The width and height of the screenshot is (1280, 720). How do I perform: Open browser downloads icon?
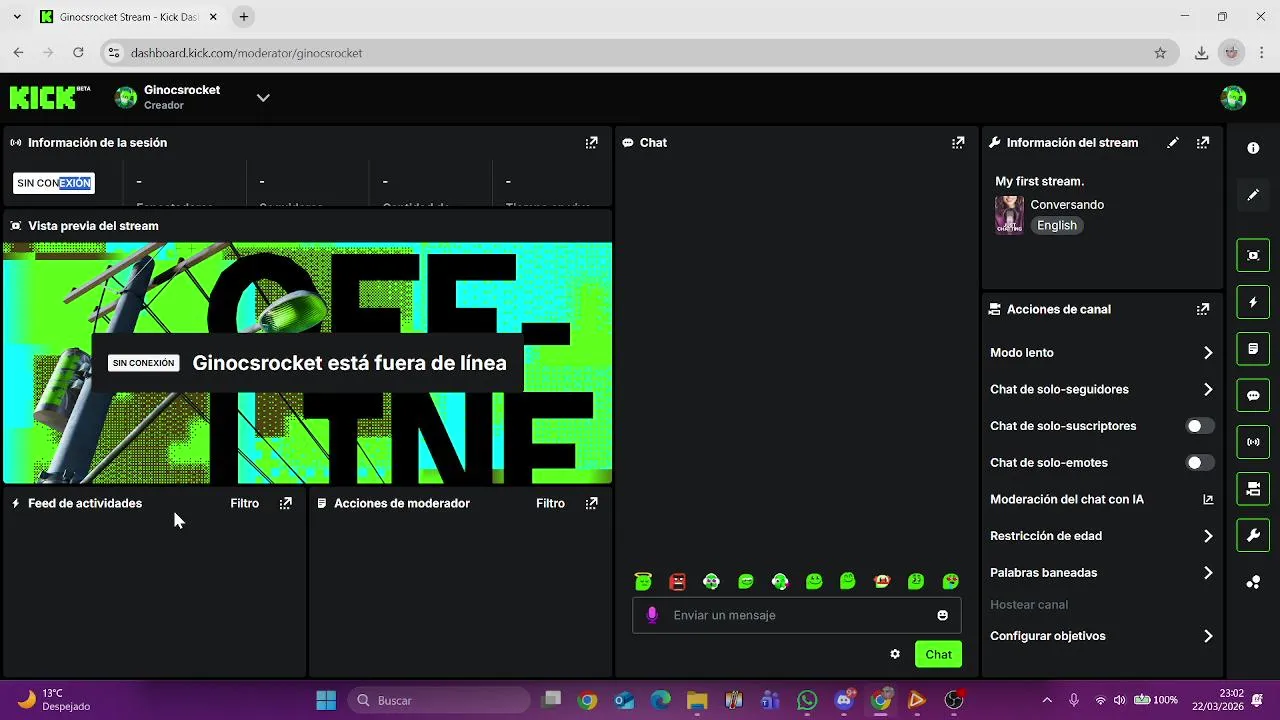[x=1202, y=53]
